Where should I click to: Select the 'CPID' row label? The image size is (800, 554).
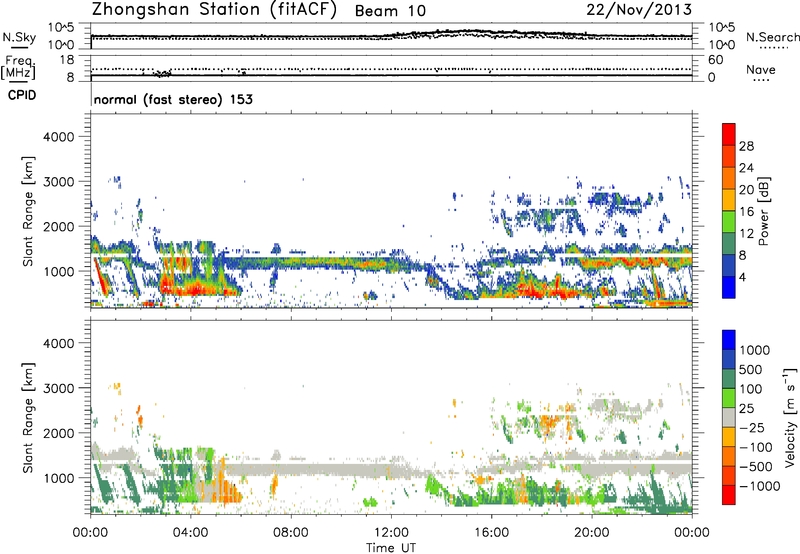[22, 95]
